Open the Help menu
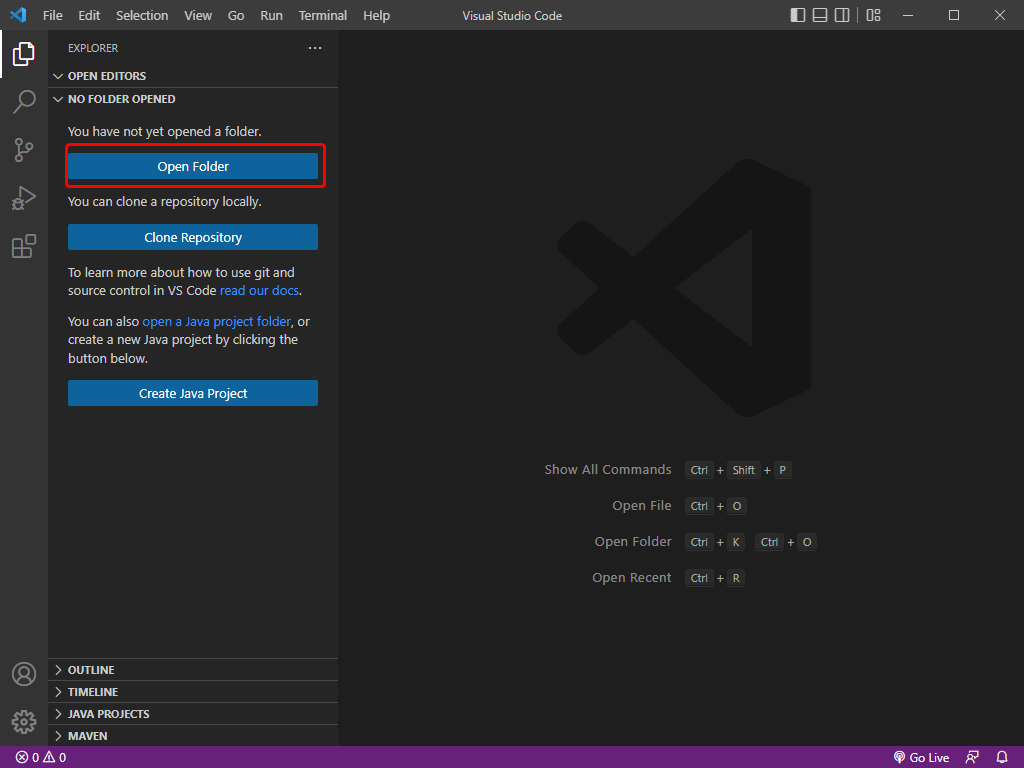1024x768 pixels. (376, 15)
